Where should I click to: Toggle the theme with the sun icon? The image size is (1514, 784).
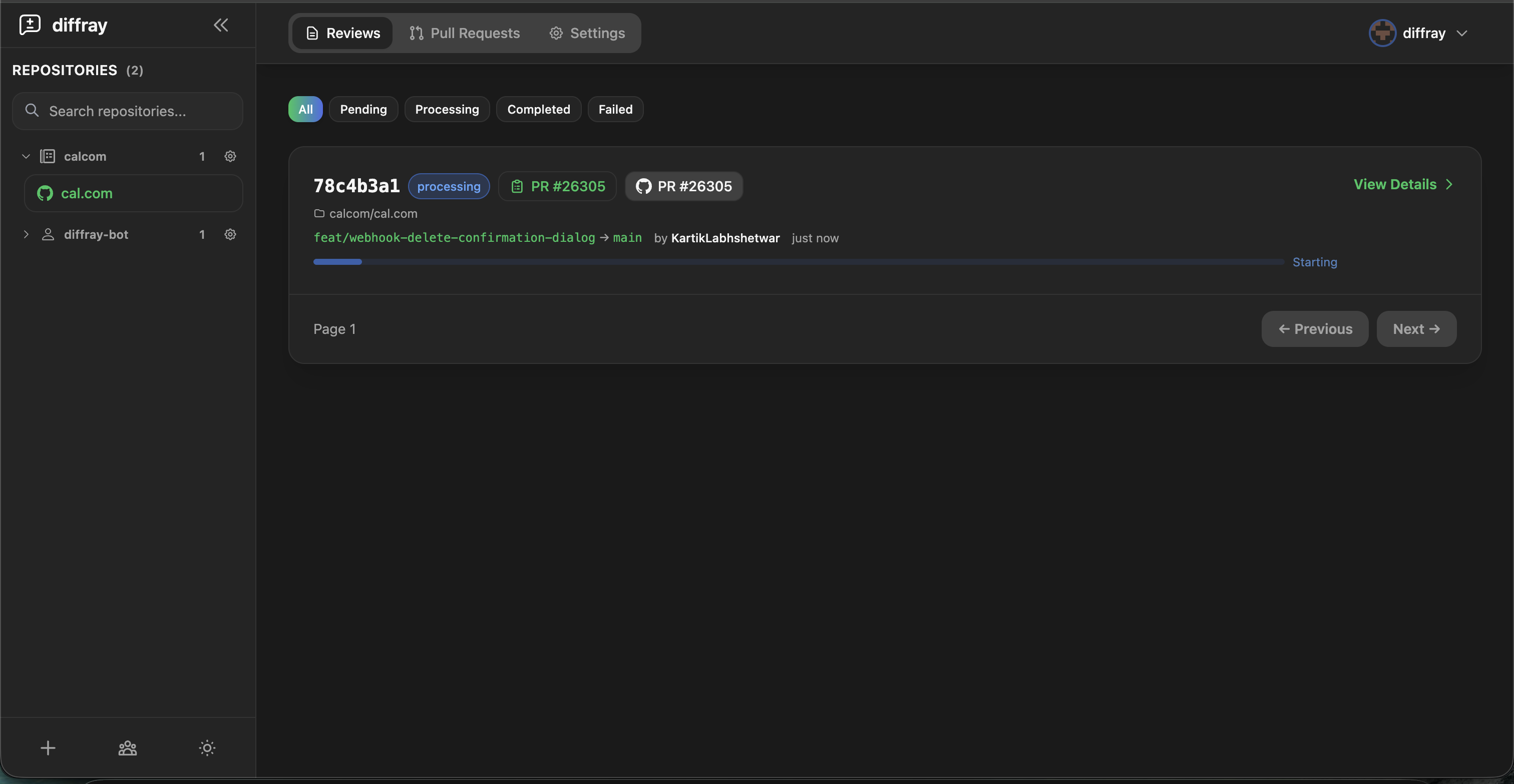[207, 747]
